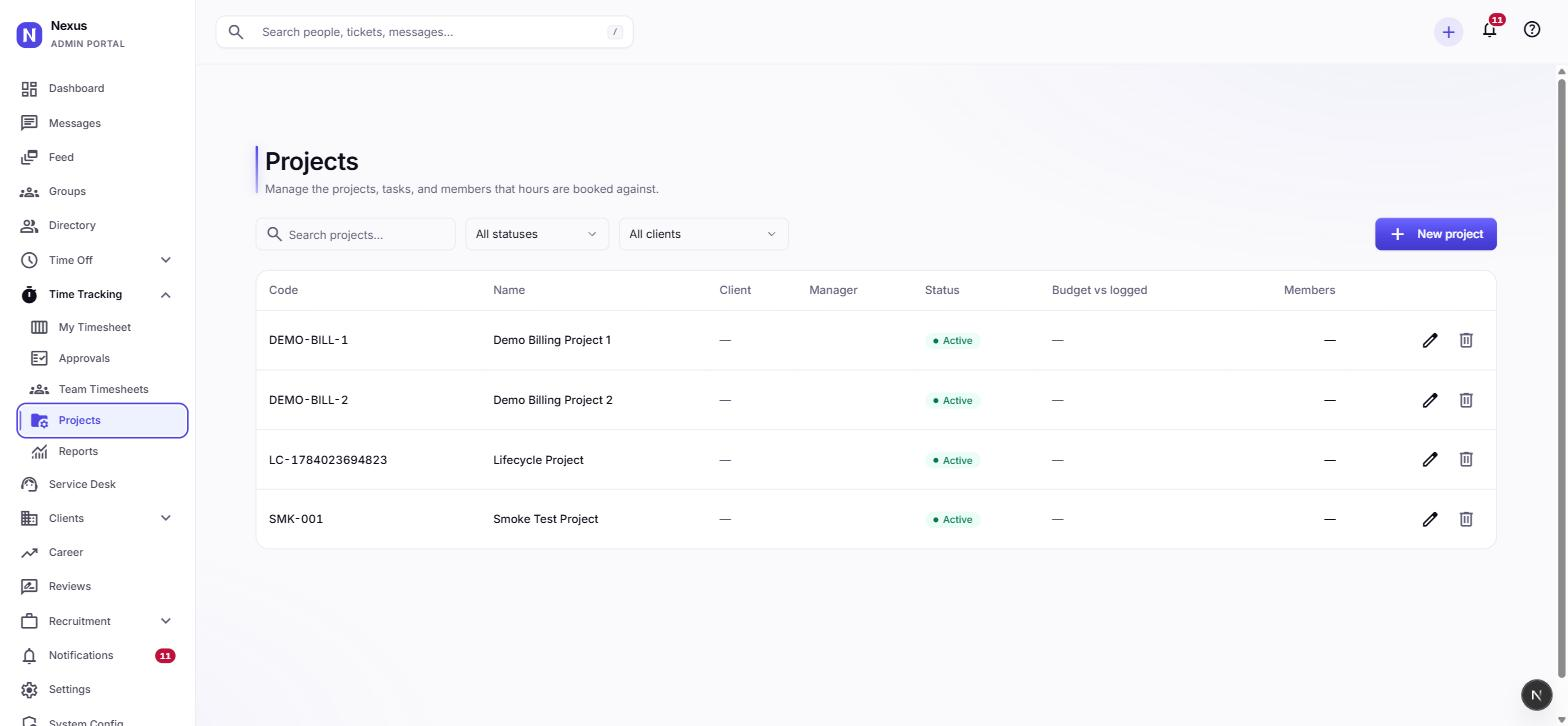Click project code DEMO-BILL-2

tap(308, 400)
